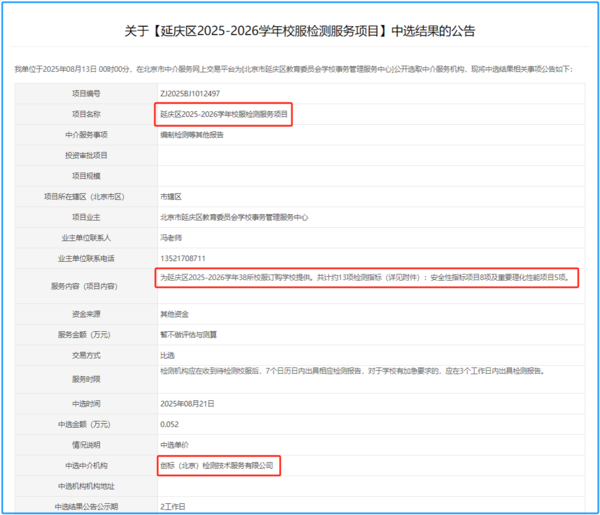Select value 暂不做评估与测算
The width and height of the screenshot is (600, 515).
(188, 335)
